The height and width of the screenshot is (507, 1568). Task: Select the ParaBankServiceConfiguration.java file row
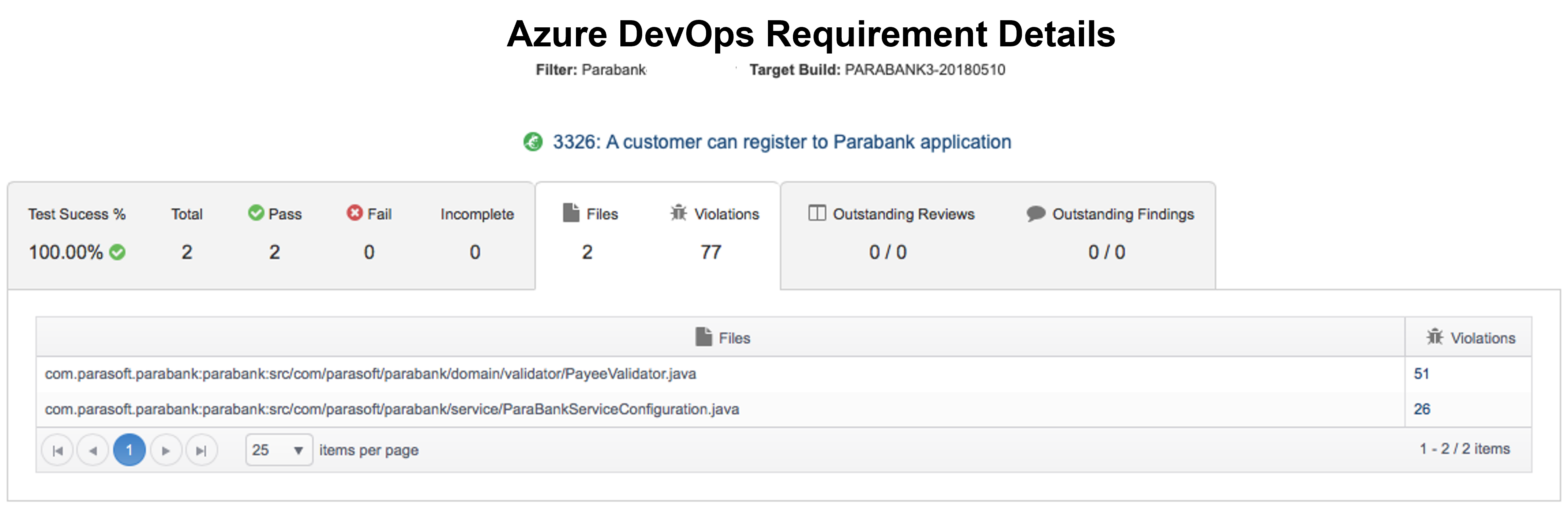click(x=784, y=409)
